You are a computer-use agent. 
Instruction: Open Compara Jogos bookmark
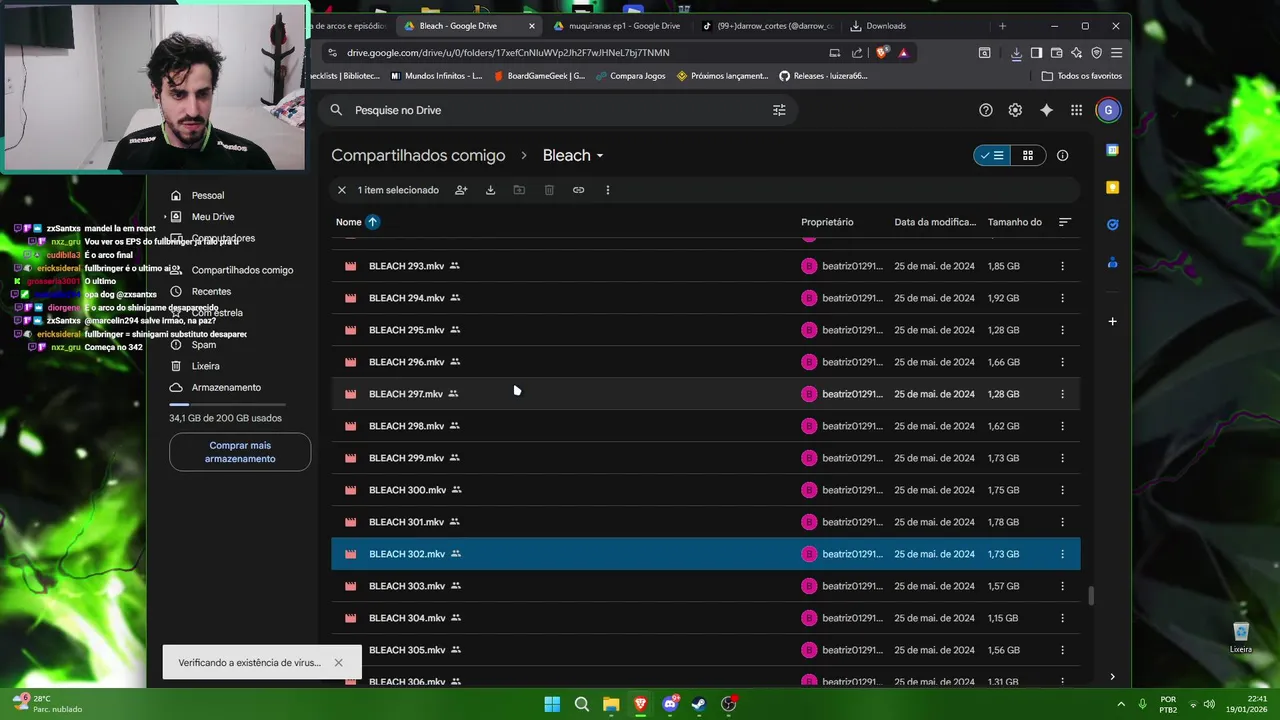(631, 76)
